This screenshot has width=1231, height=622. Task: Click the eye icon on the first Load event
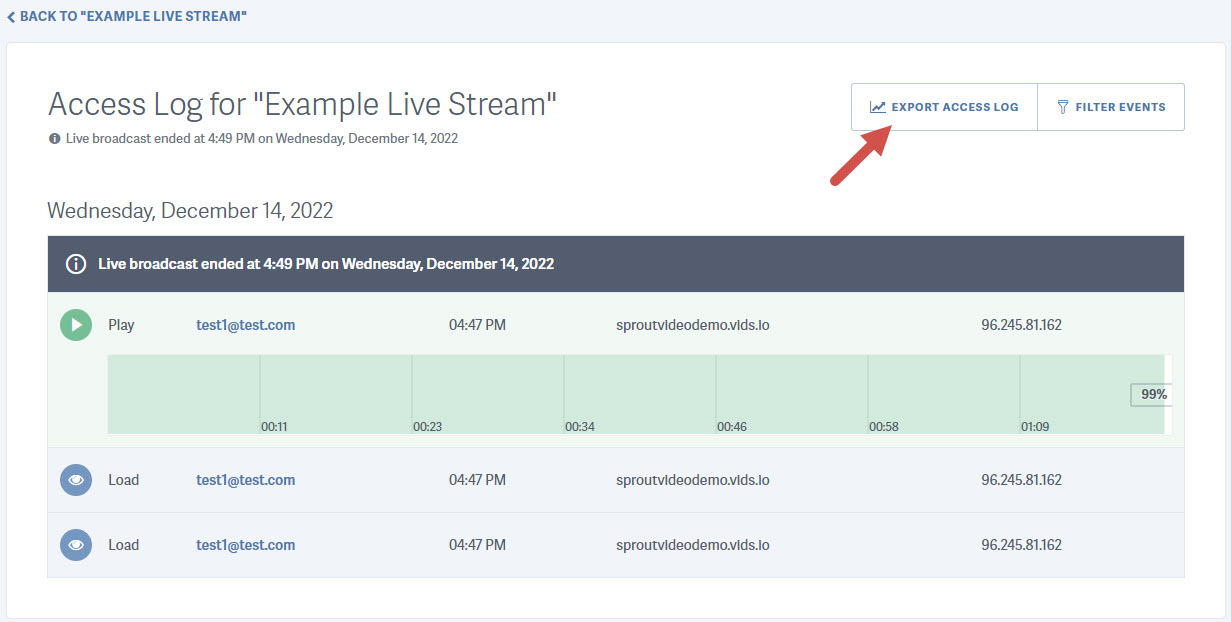[75, 480]
